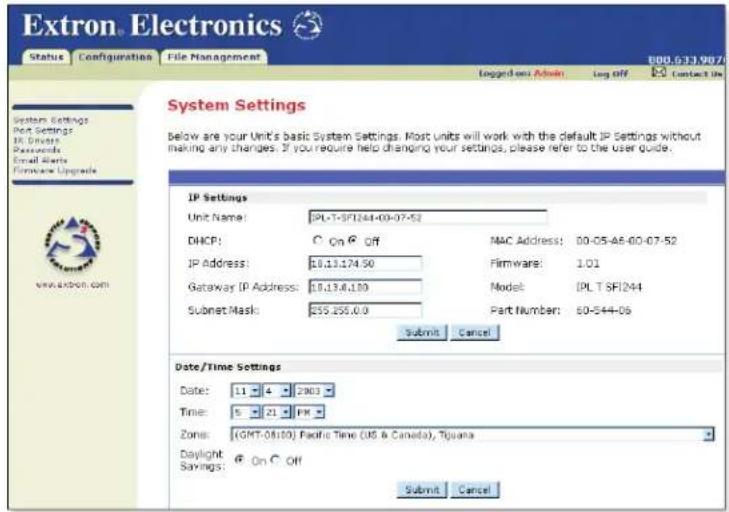This screenshot has width=729, height=512.
Task: Open the Status tab
Action: pyautogui.click(x=46, y=57)
